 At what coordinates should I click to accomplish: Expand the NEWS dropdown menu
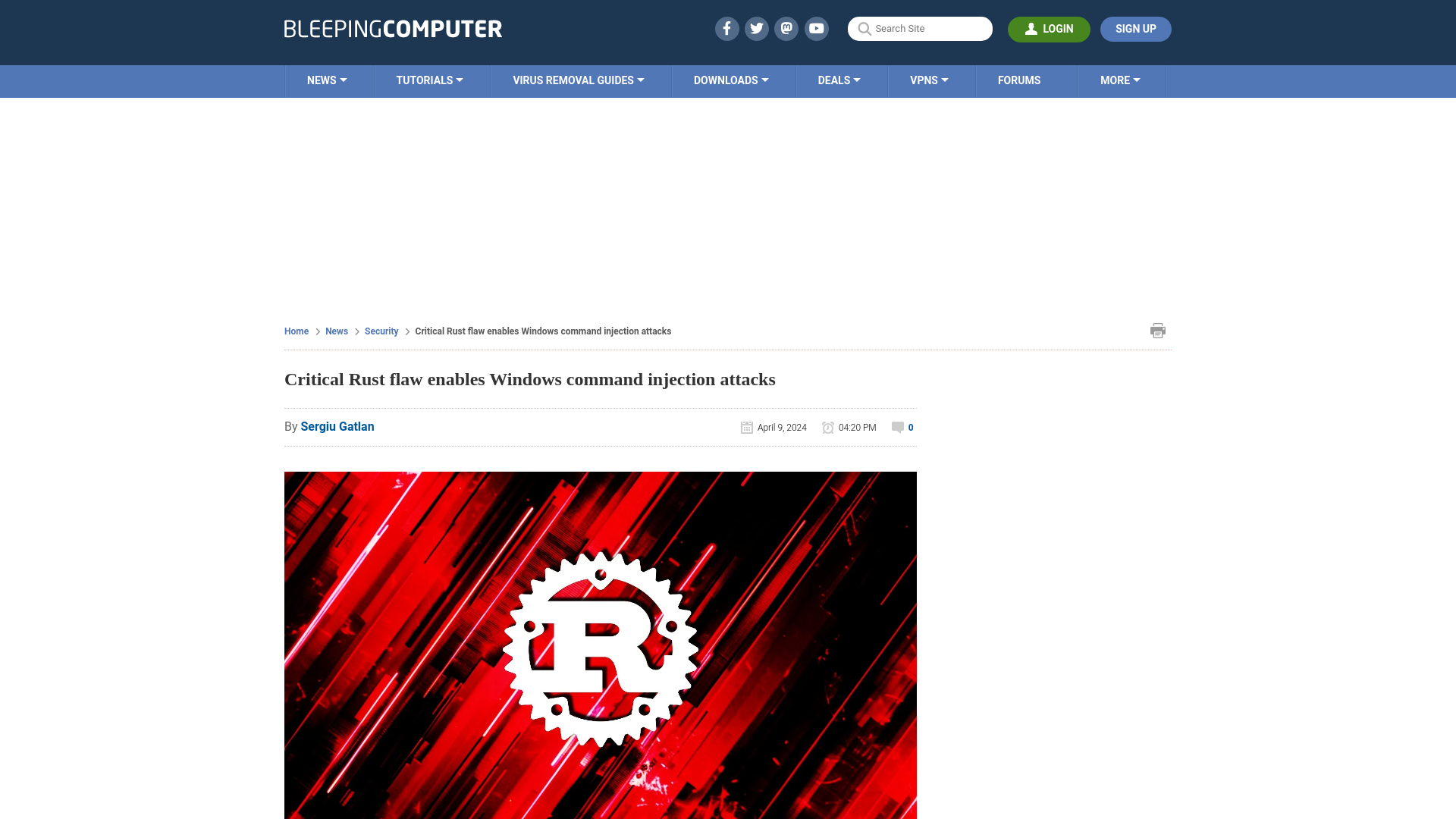[327, 80]
